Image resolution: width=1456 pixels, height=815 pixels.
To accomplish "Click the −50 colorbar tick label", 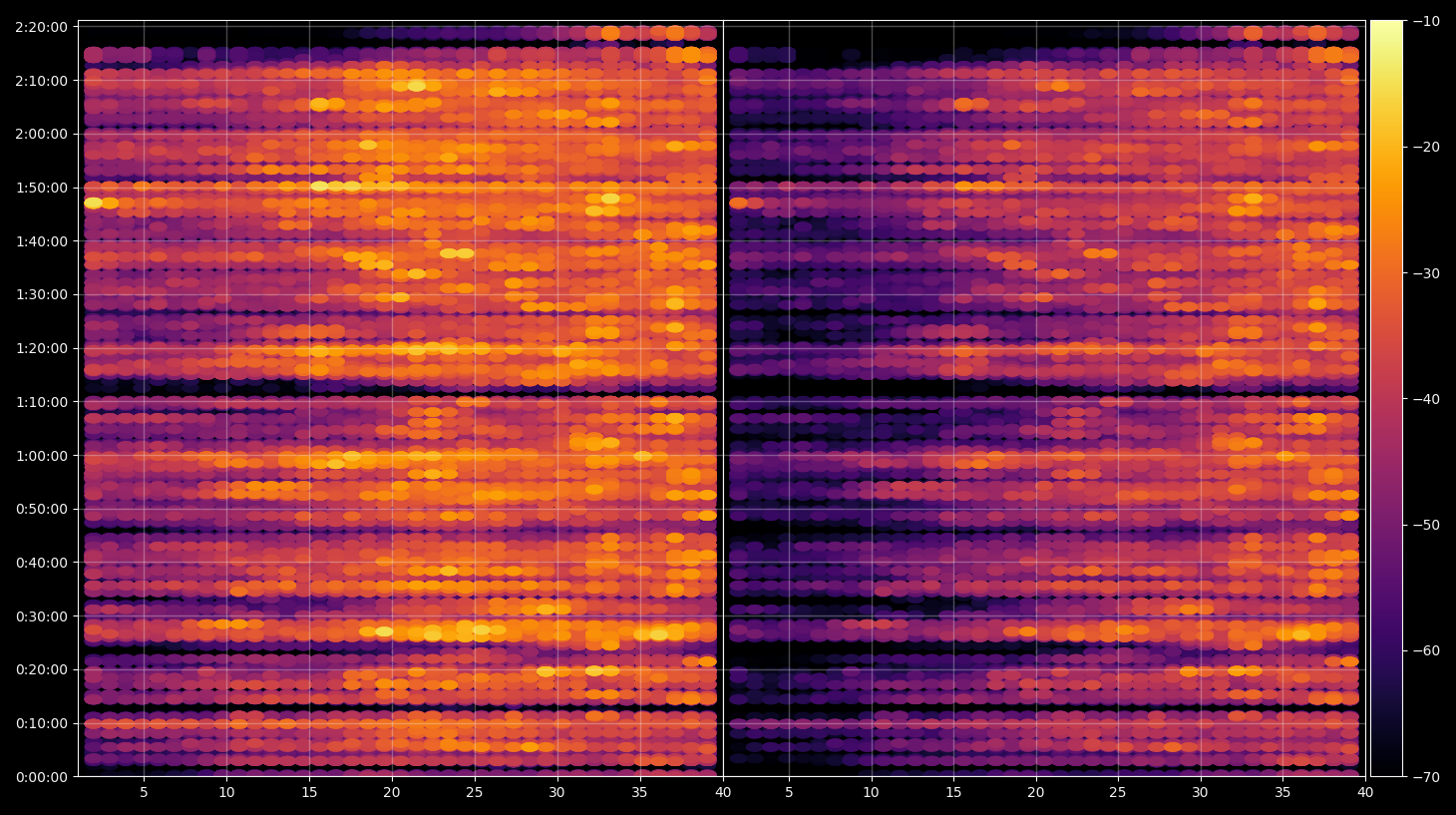I will (1426, 525).
